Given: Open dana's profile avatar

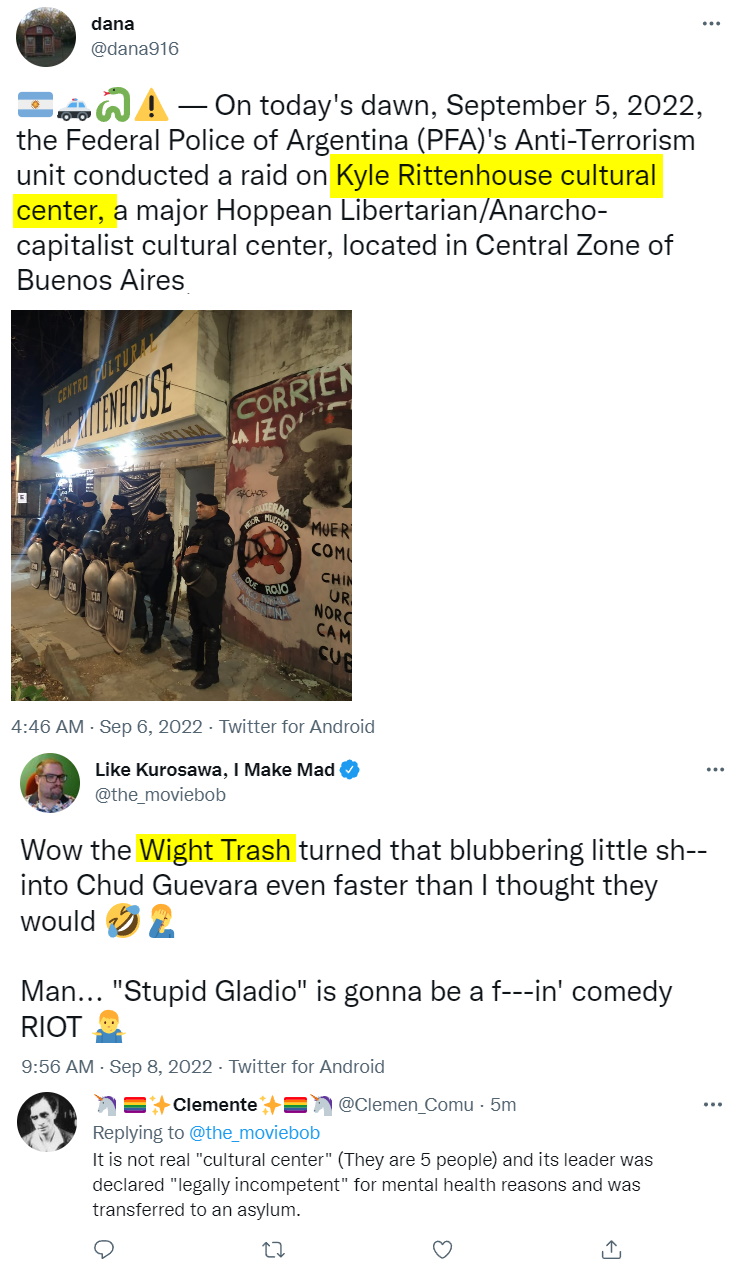Looking at the screenshot, I should 46,36.
